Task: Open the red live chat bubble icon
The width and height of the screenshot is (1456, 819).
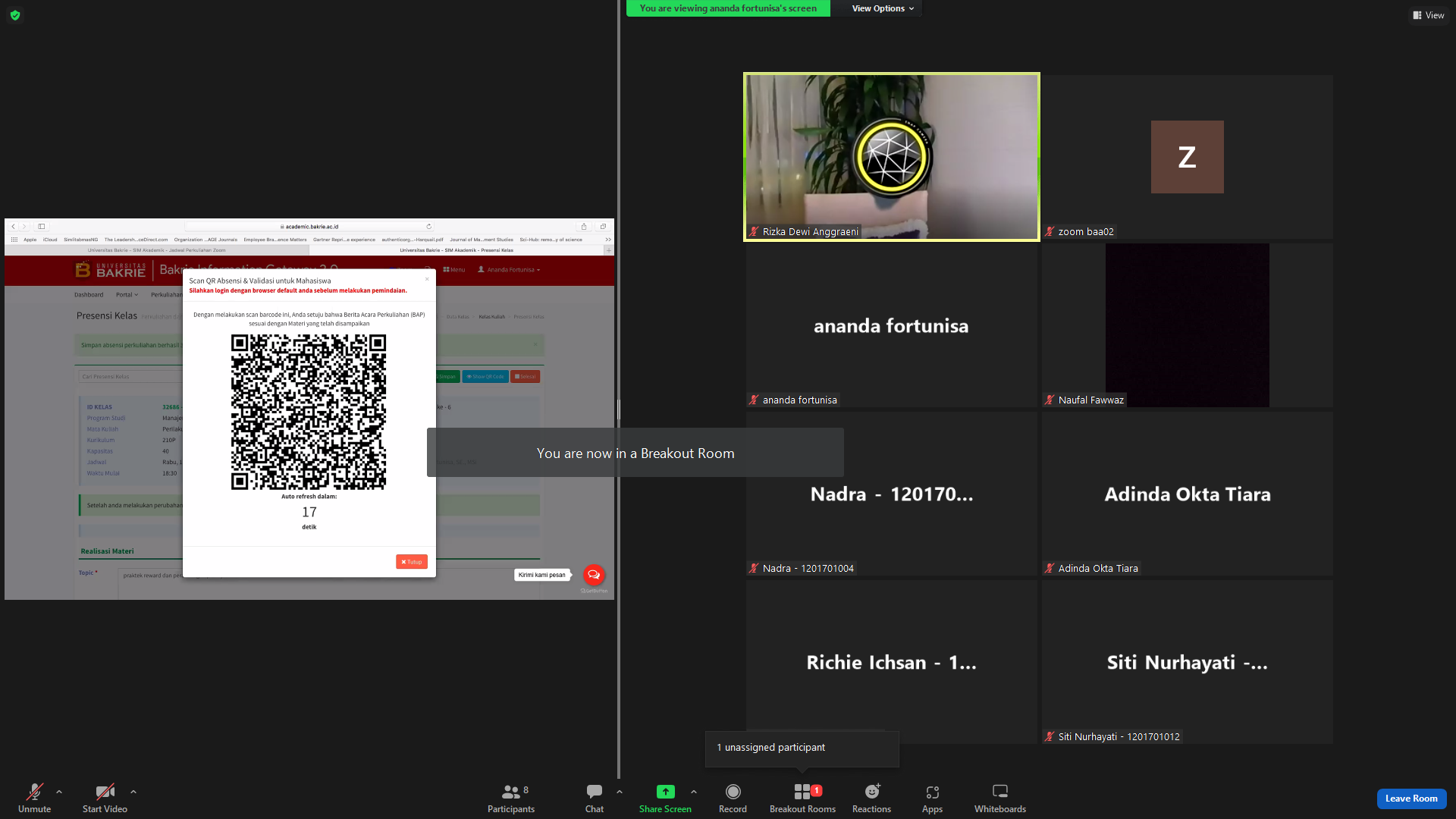Action: pos(594,575)
